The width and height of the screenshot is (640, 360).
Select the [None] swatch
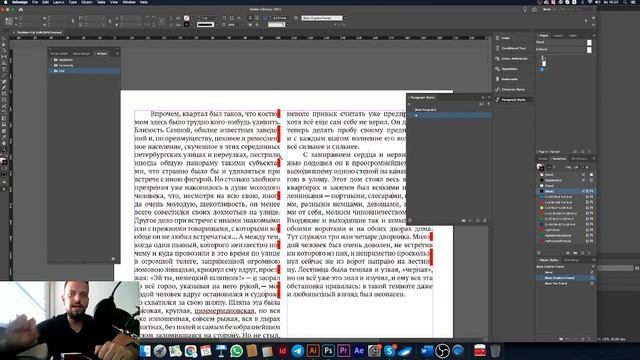click(x=565, y=175)
